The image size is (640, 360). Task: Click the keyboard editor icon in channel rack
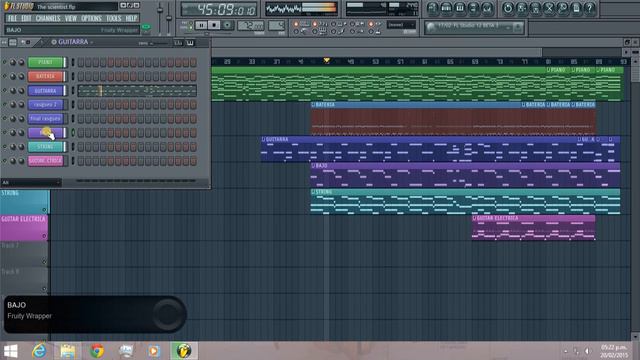(190, 42)
